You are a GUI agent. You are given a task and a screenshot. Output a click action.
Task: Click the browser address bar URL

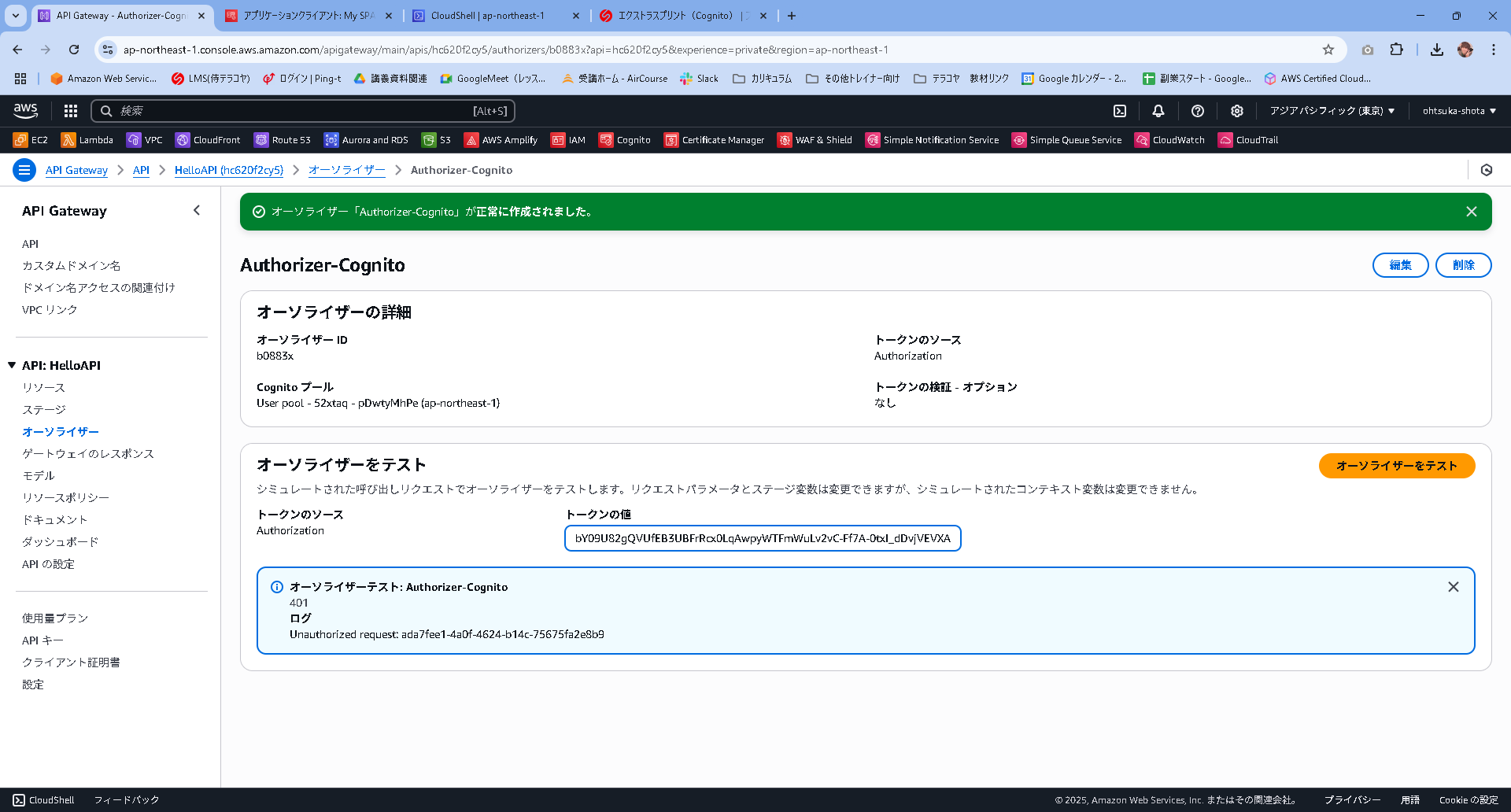[x=506, y=50]
